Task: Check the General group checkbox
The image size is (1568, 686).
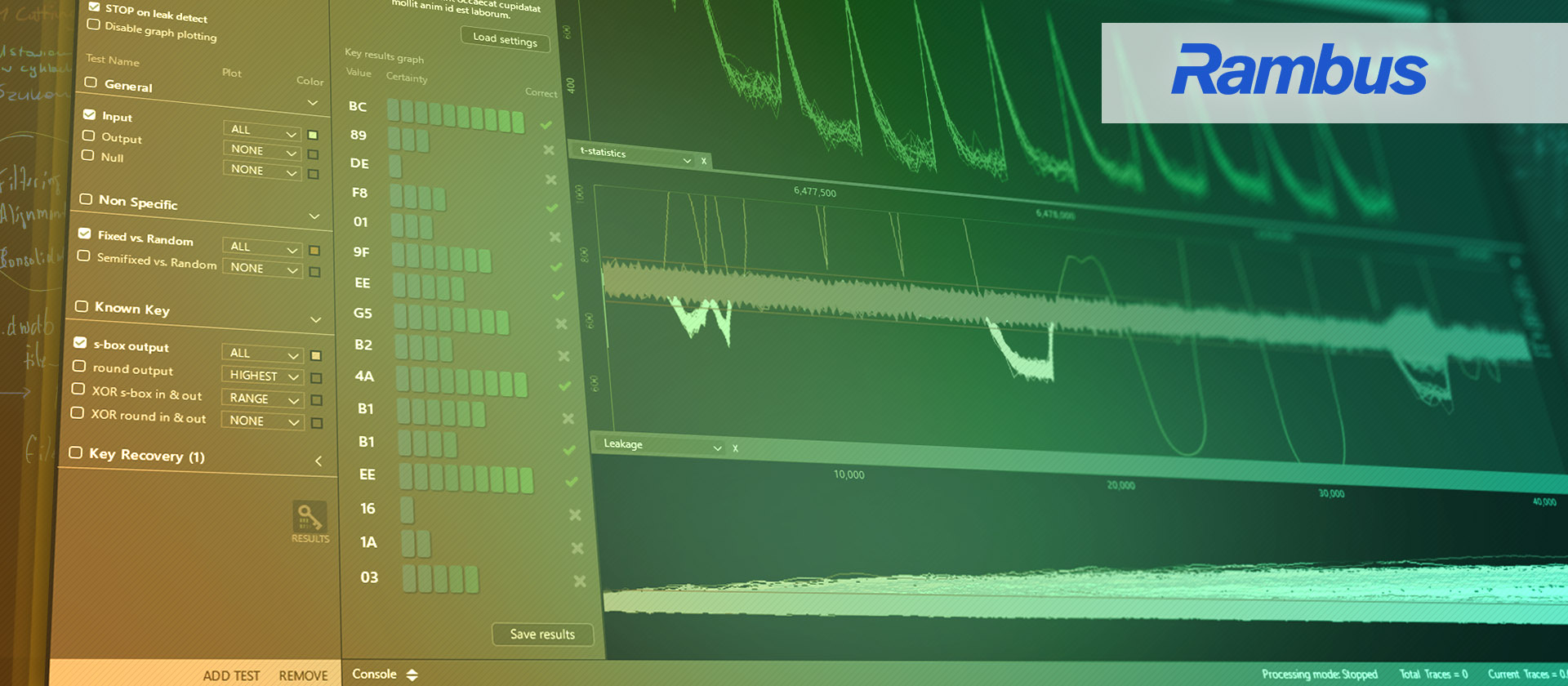Action: pyautogui.click(x=91, y=82)
